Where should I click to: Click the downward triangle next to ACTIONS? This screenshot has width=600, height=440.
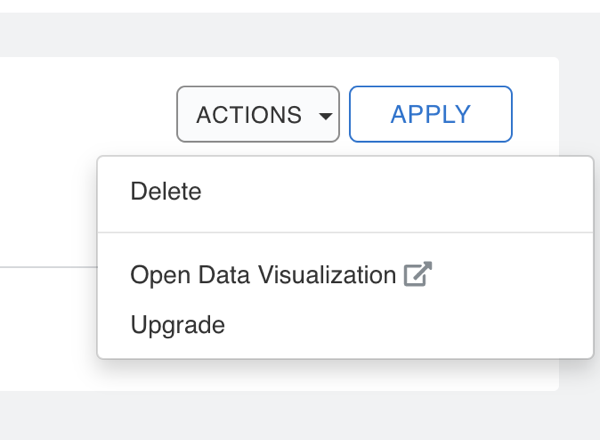325,116
